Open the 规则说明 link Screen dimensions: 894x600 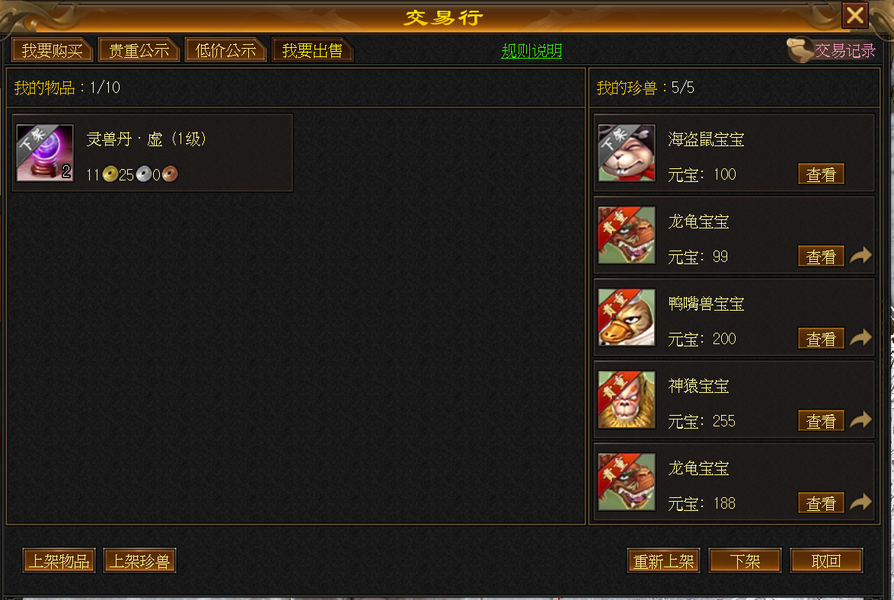point(531,51)
